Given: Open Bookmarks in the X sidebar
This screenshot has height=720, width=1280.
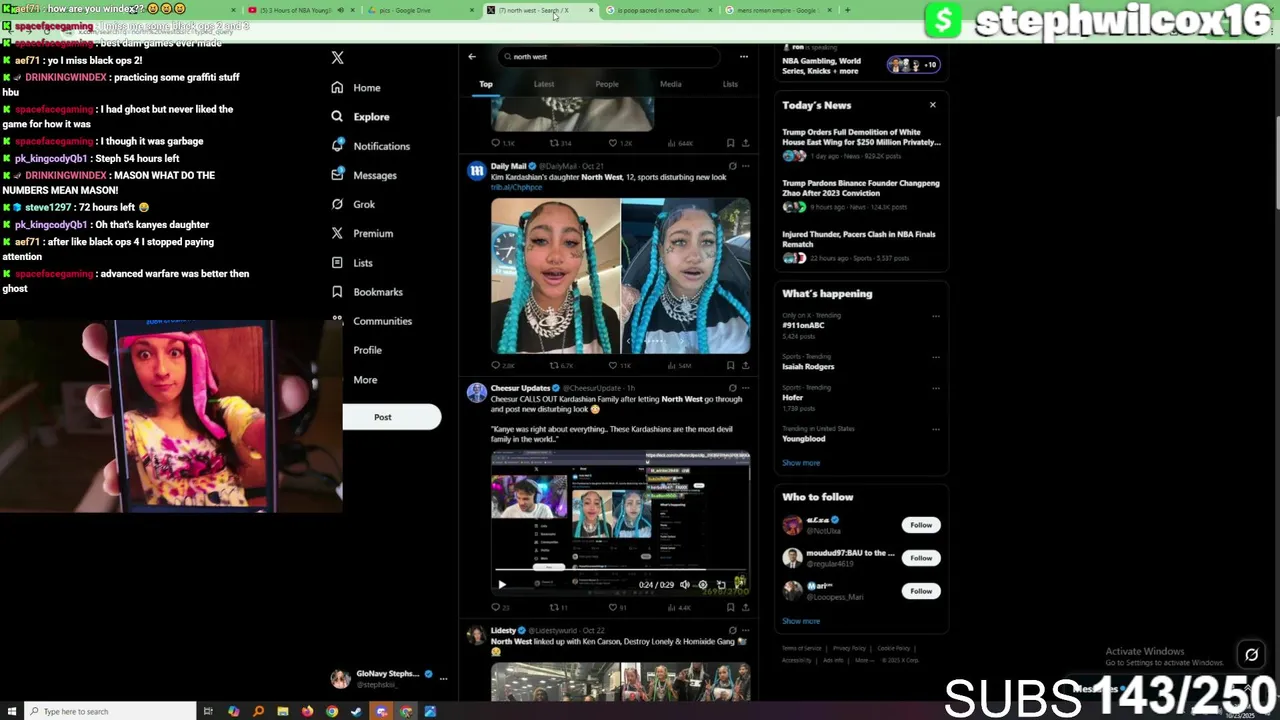Looking at the screenshot, I should point(366,292).
